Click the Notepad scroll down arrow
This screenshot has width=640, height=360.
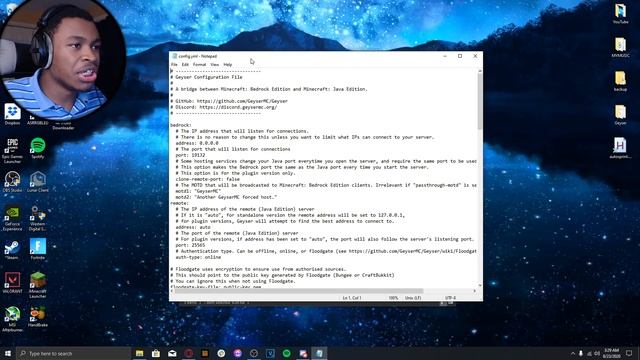tap(480, 285)
